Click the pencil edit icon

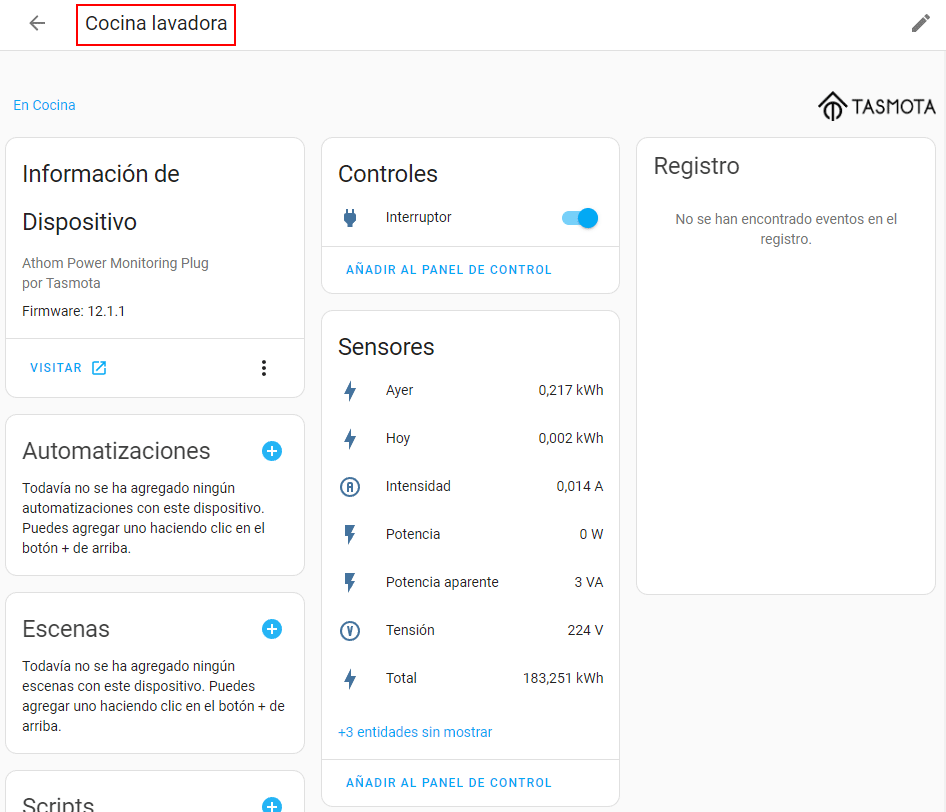point(920,23)
